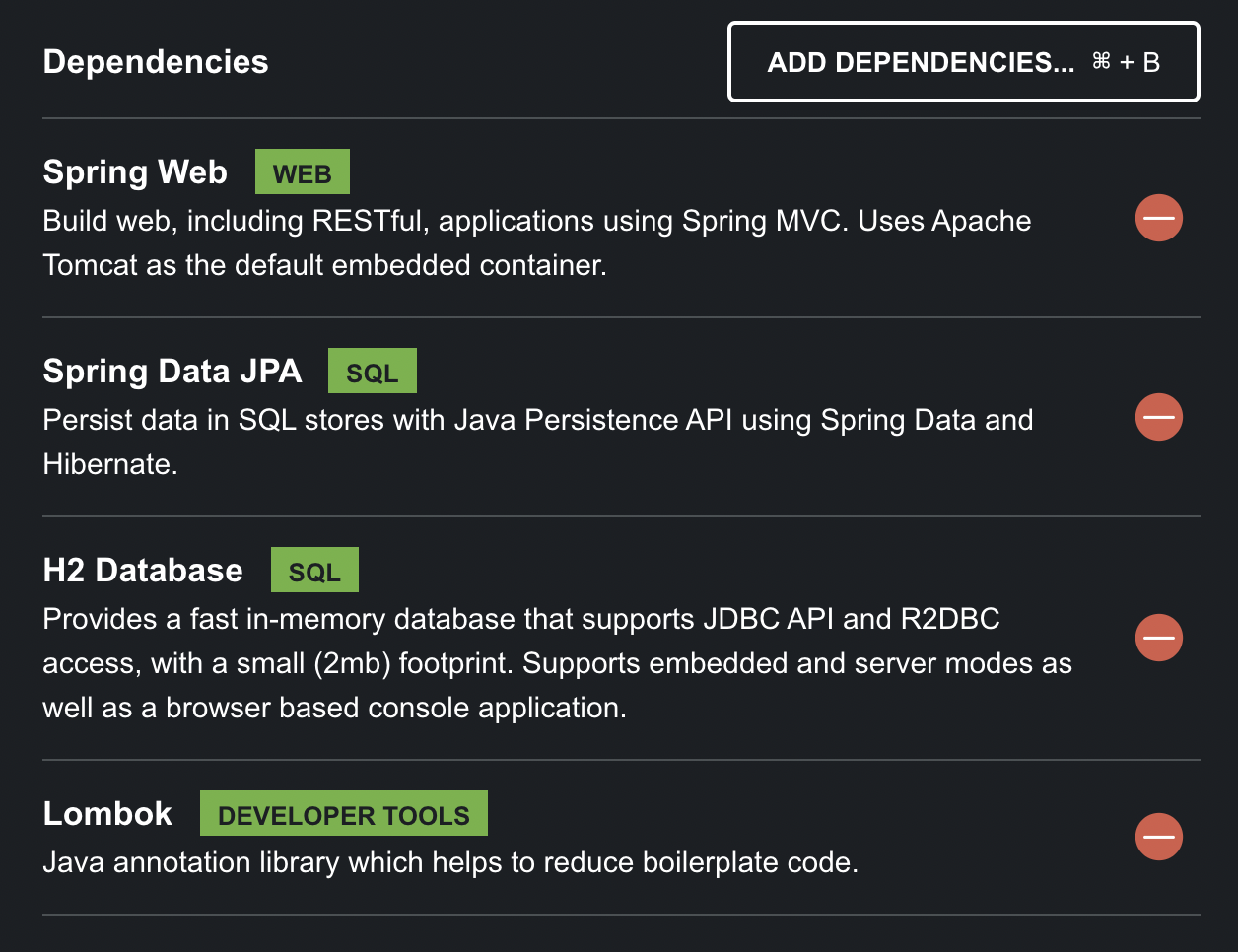
Task: Click the Spring Web description about Apache Tomcat
Action: pyautogui.click(x=537, y=242)
